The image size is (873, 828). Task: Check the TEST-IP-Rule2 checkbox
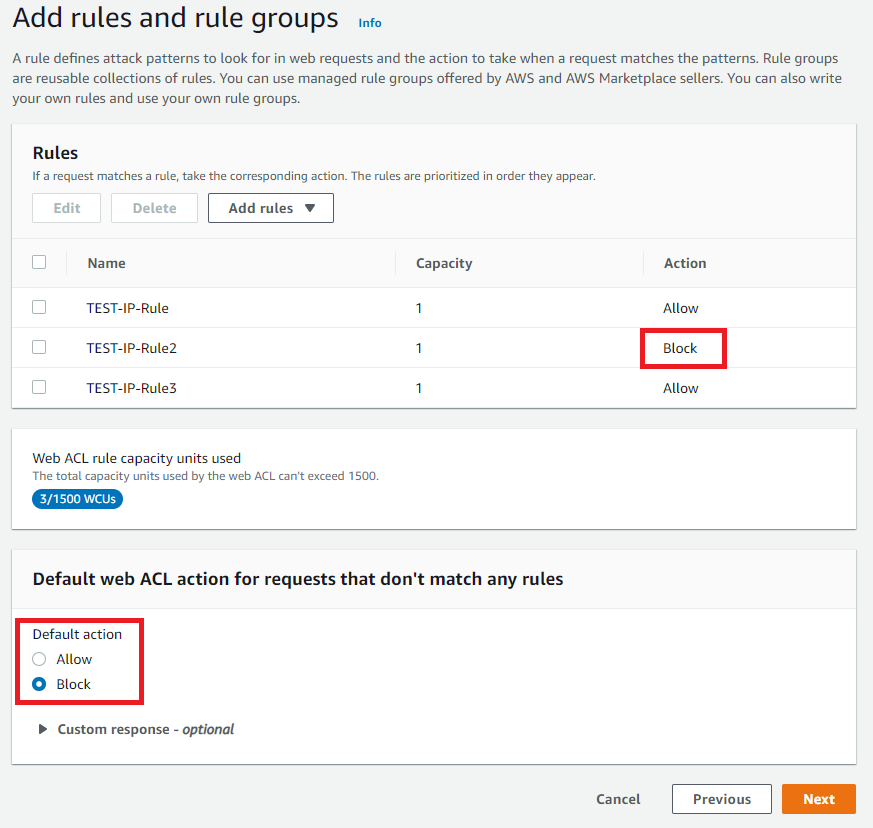(x=39, y=347)
